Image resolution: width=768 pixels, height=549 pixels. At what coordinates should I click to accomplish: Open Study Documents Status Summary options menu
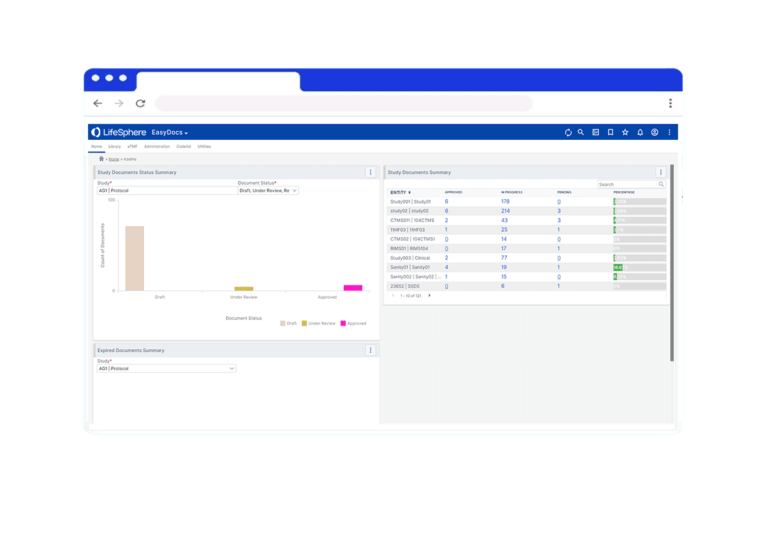click(370, 172)
